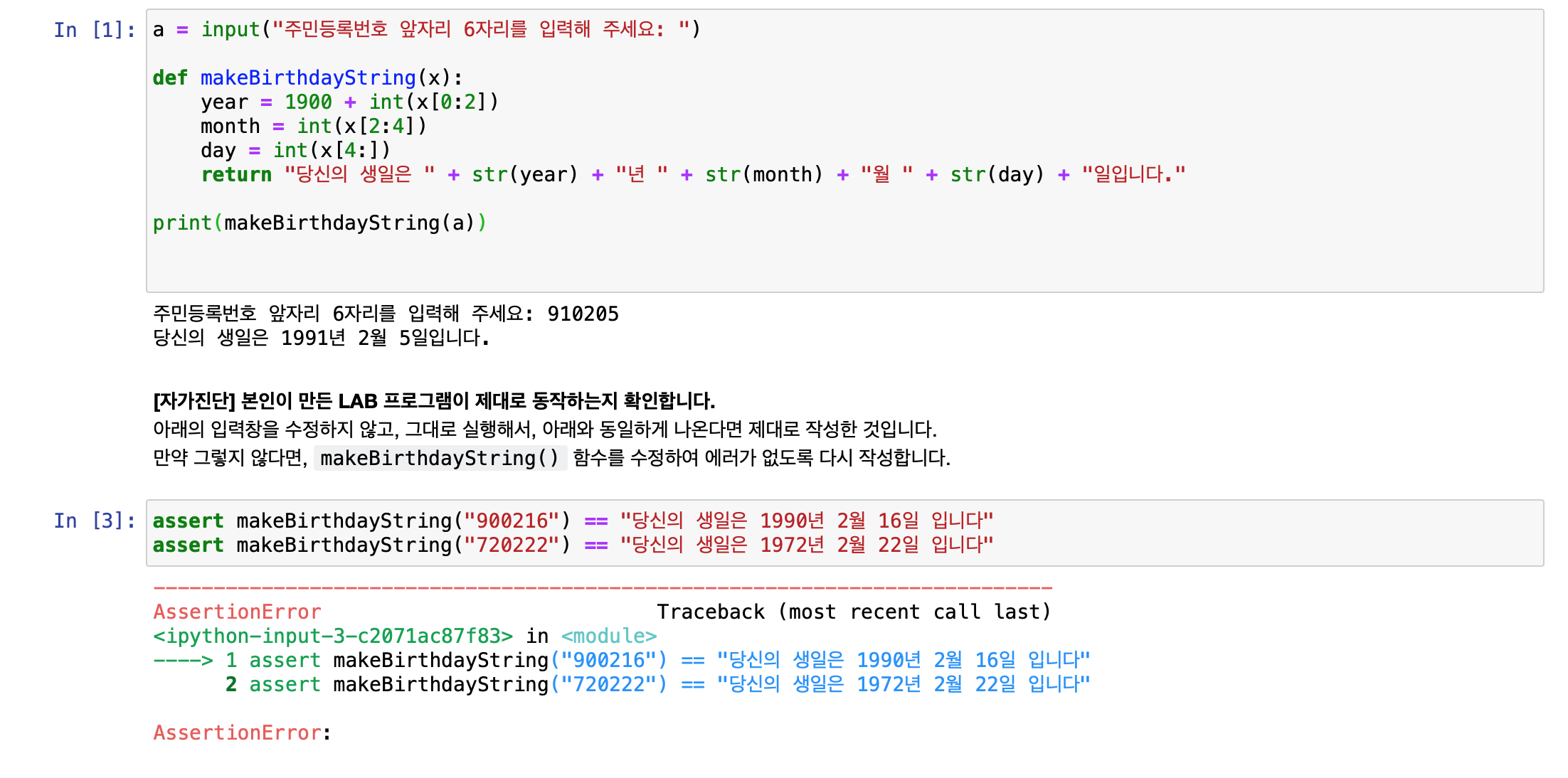Click the final 'AssertionError:' line

tap(243, 733)
